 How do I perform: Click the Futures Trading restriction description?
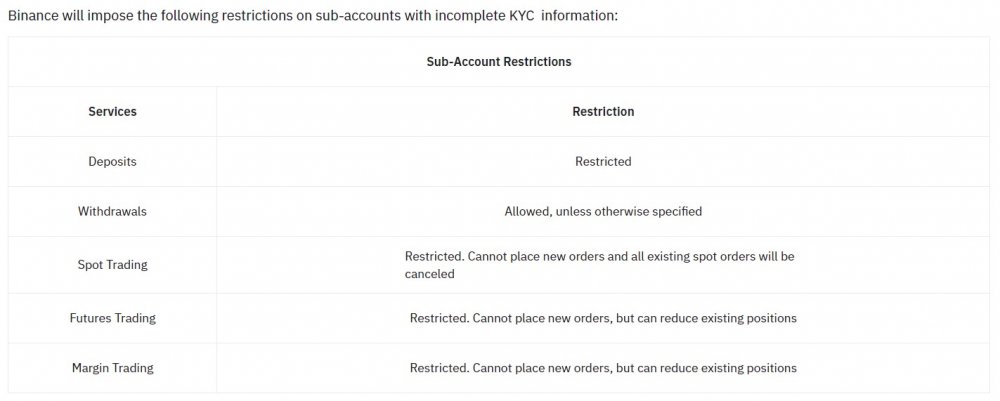click(603, 317)
